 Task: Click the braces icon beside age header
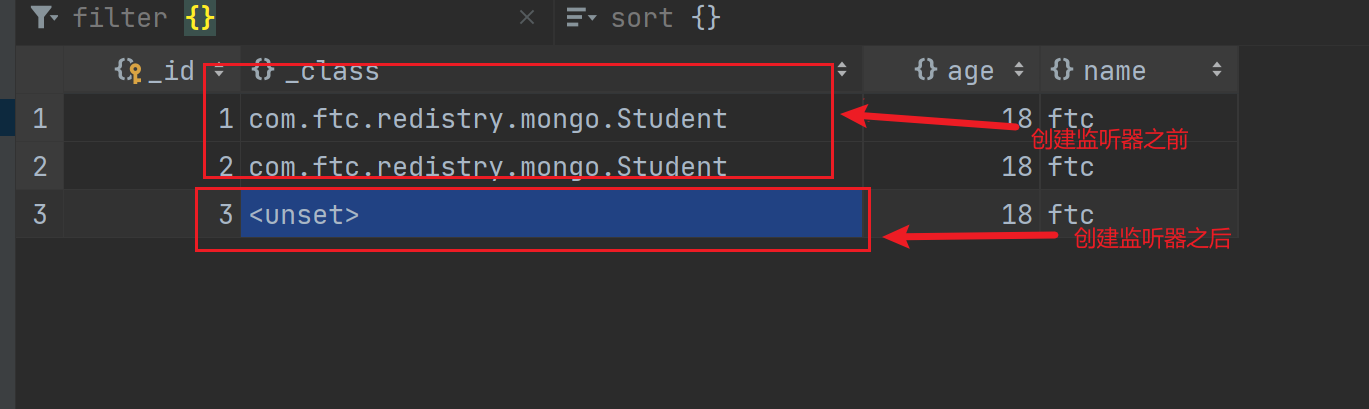(x=926, y=70)
